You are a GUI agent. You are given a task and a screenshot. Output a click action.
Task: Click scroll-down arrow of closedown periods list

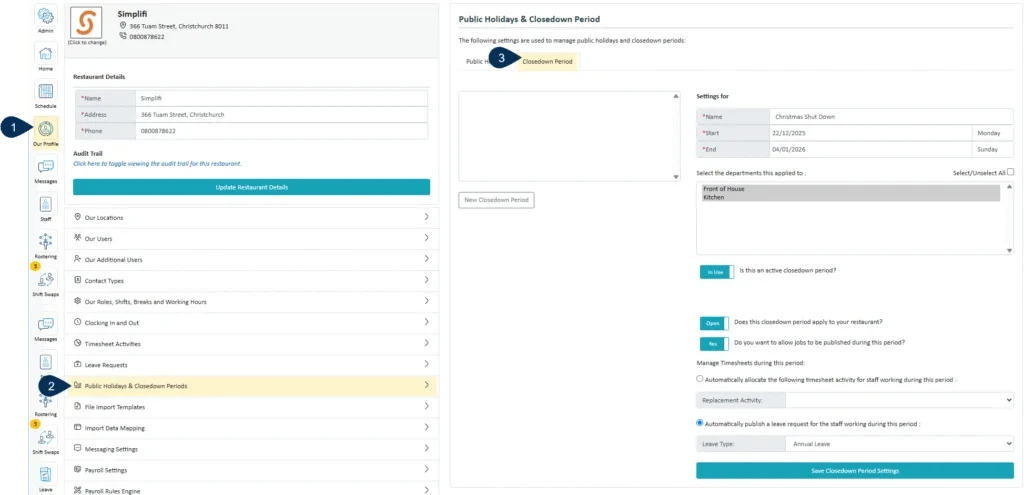point(676,176)
